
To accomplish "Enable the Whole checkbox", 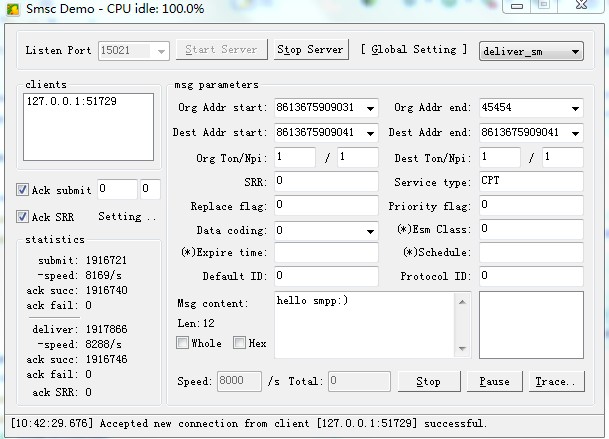I will pos(182,343).
